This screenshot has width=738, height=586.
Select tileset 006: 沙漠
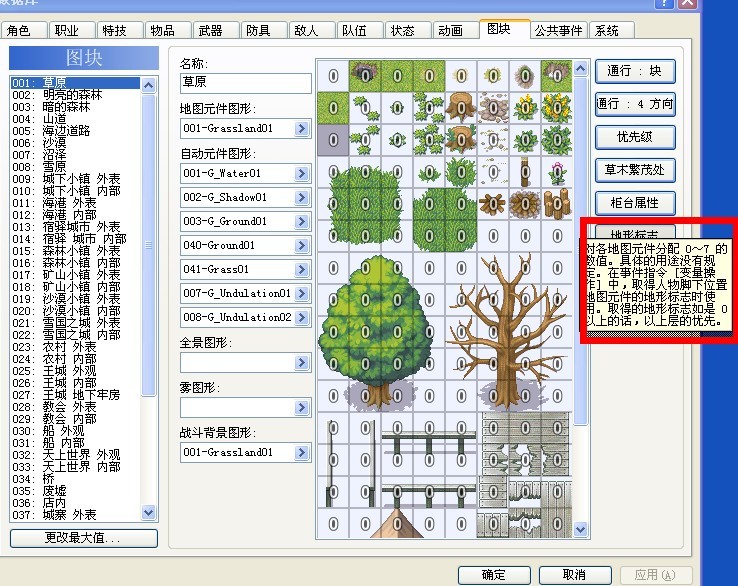pyautogui.click(x=75, y=143)
